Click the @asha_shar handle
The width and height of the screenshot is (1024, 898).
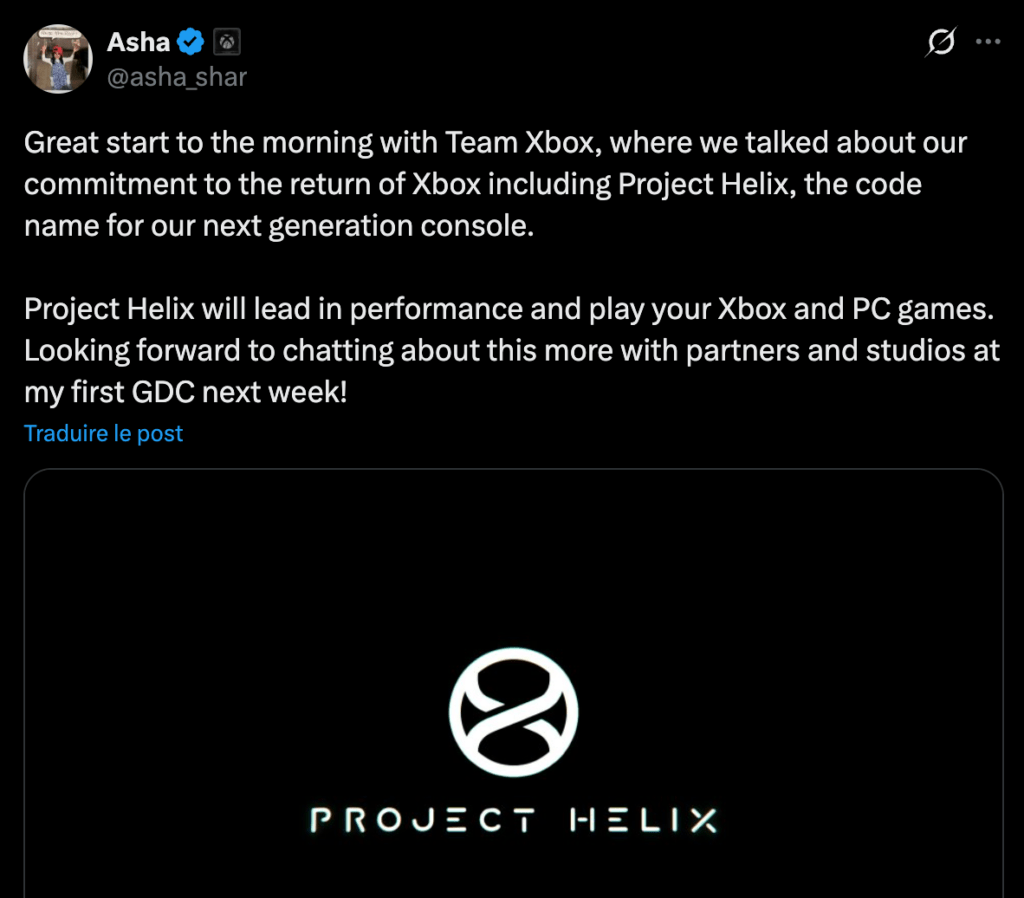coord(176,77)
